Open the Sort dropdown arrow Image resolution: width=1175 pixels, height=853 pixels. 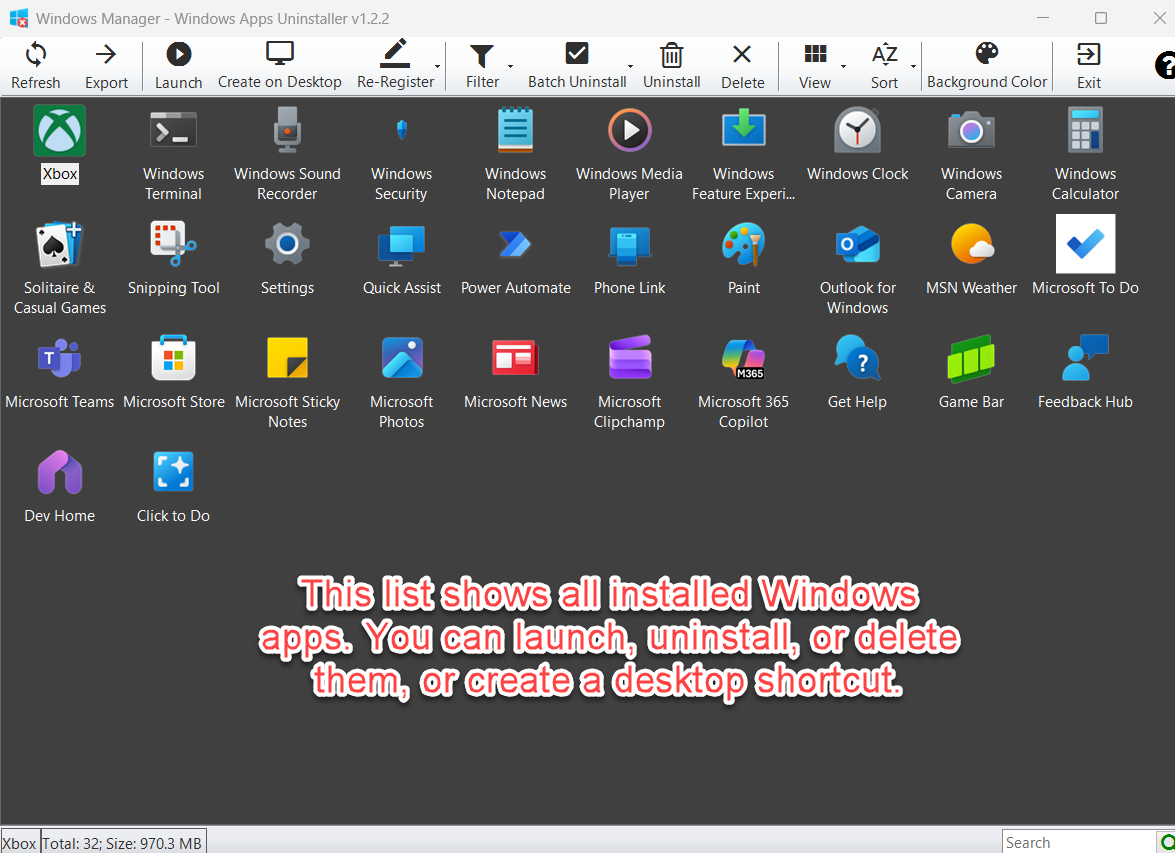coord(913,66)
